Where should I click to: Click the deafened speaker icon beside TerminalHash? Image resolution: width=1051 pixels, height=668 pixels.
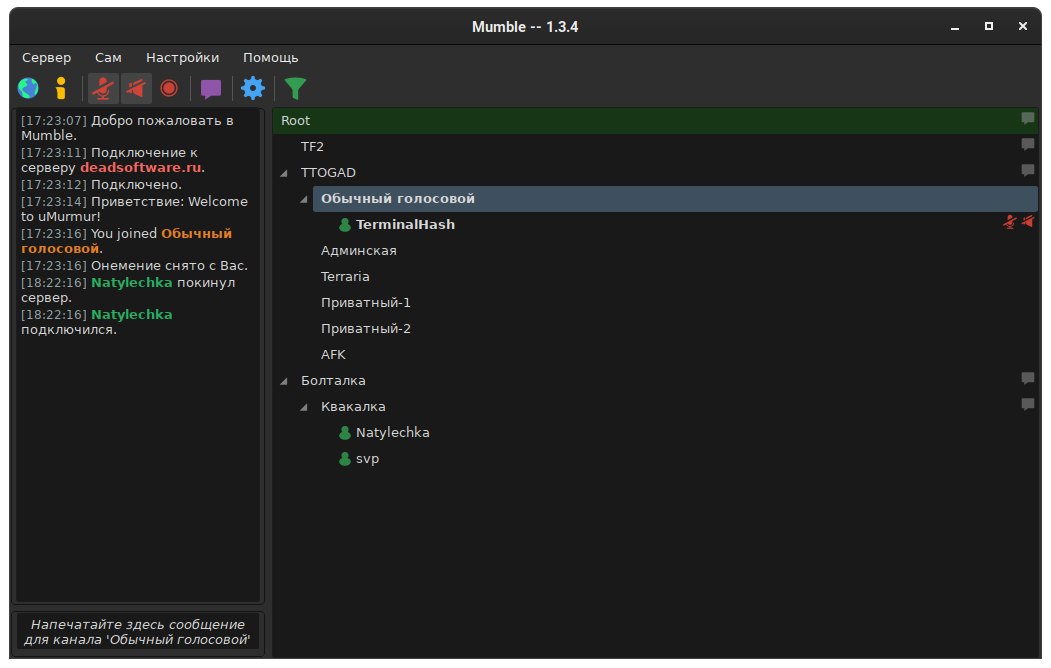[1028, 222]
